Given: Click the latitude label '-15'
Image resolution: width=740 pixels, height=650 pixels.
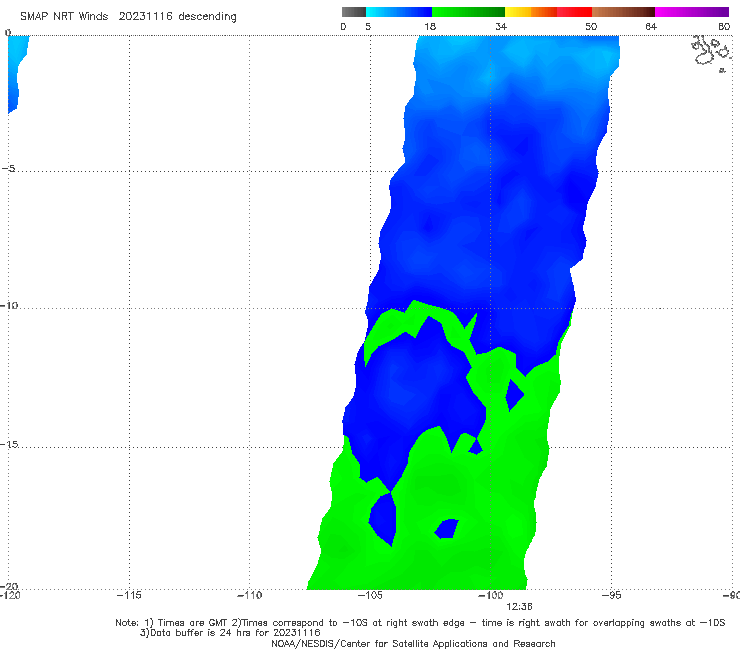Looking at the screenshot, I should (9, 444).
